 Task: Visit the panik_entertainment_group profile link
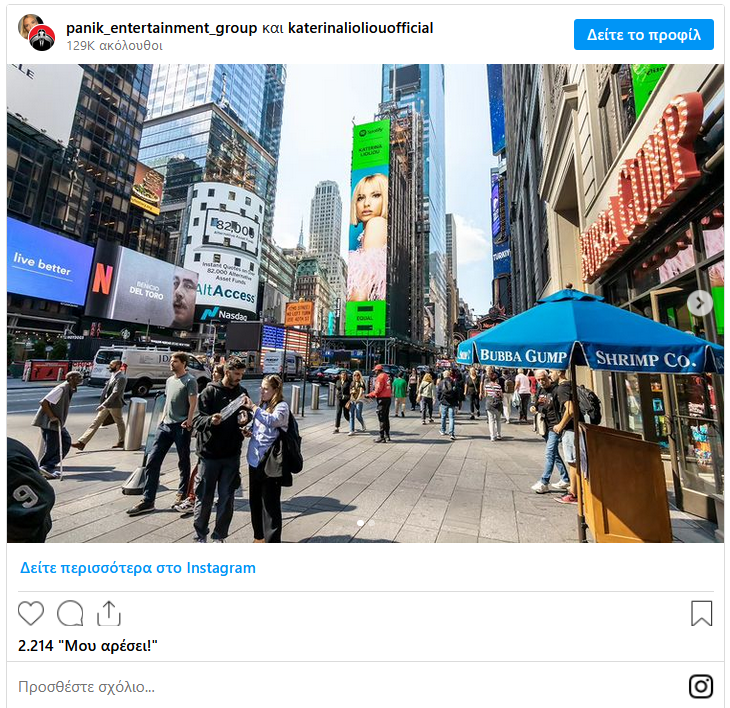click(x=162, y=28)
